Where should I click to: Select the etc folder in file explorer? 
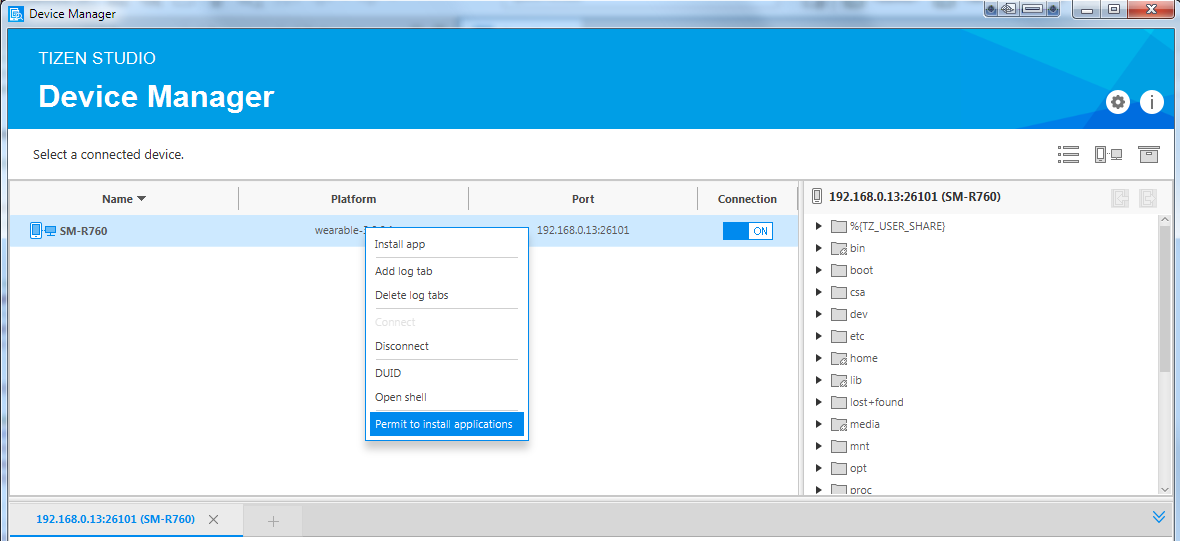(857, 336)
